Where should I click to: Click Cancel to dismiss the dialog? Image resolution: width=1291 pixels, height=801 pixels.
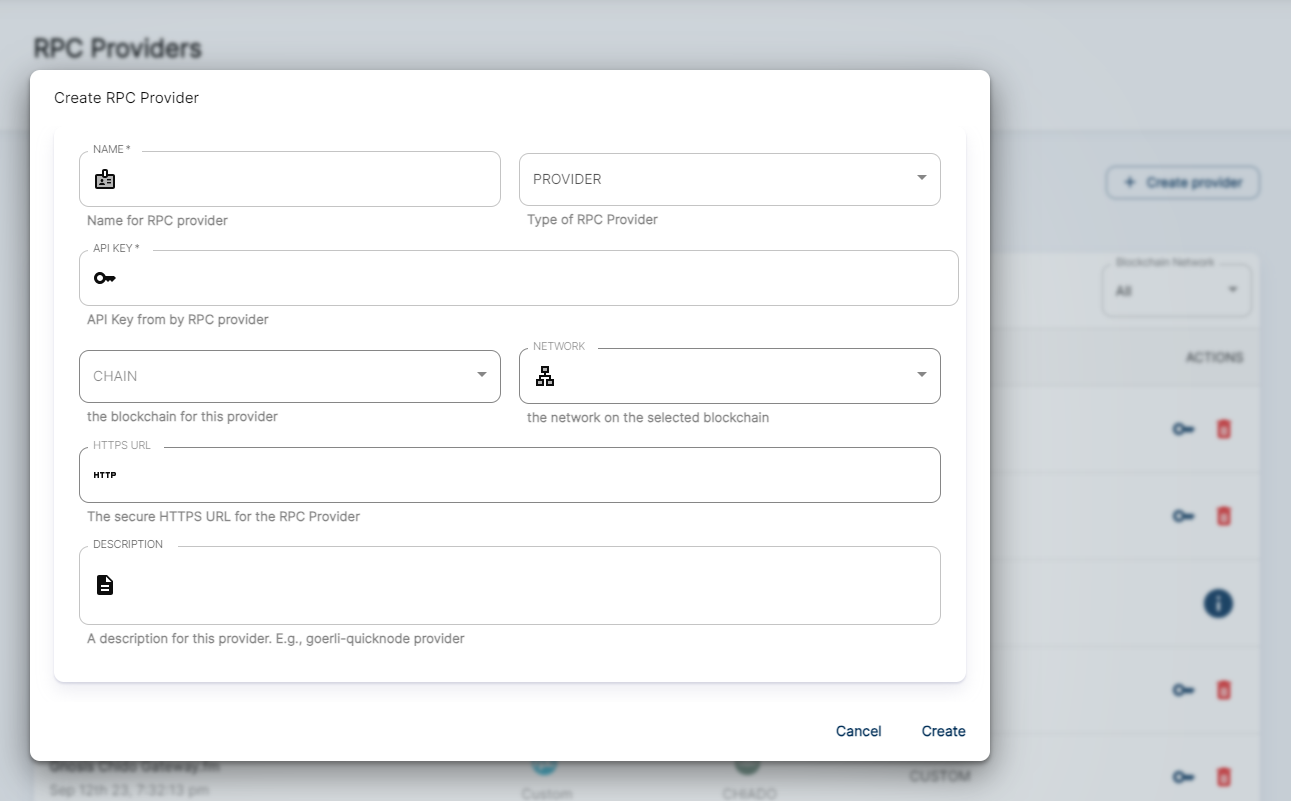(x=859, y=731)
